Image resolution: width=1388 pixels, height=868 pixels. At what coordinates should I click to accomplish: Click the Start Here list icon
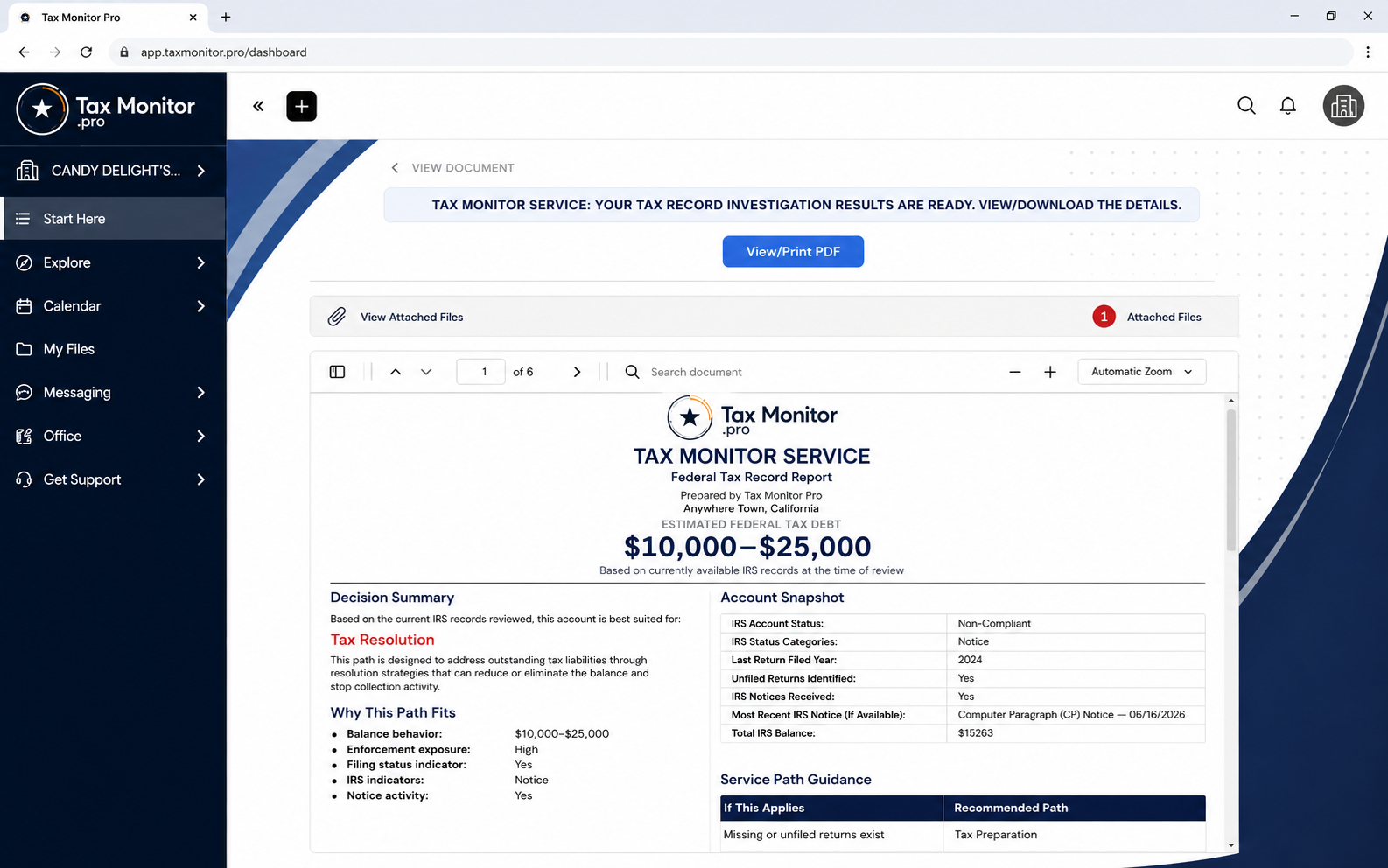pos(23,219)
